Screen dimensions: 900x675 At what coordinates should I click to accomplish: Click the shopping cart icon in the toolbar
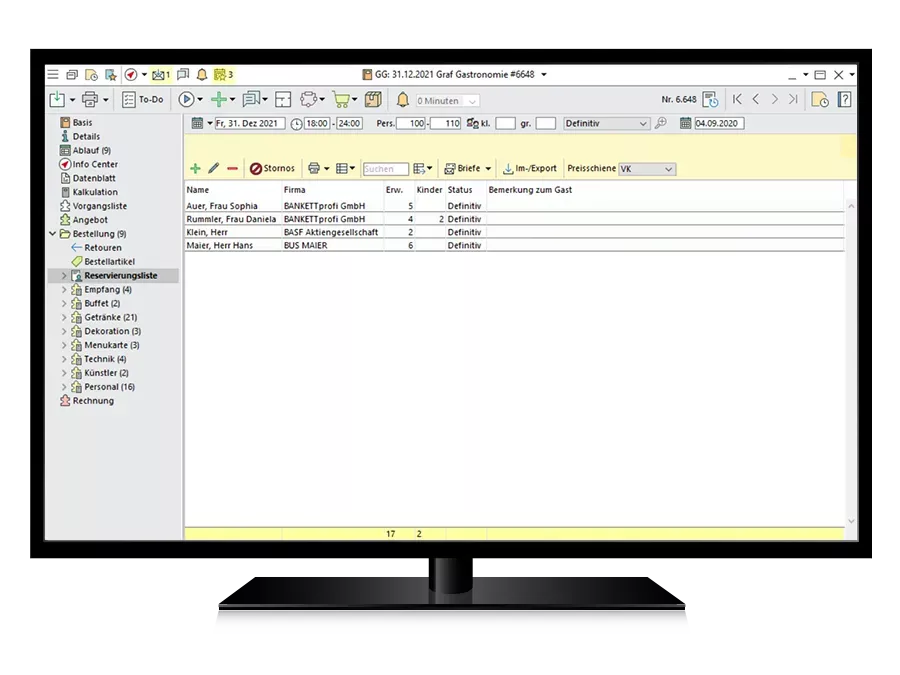tap(341, 99)
